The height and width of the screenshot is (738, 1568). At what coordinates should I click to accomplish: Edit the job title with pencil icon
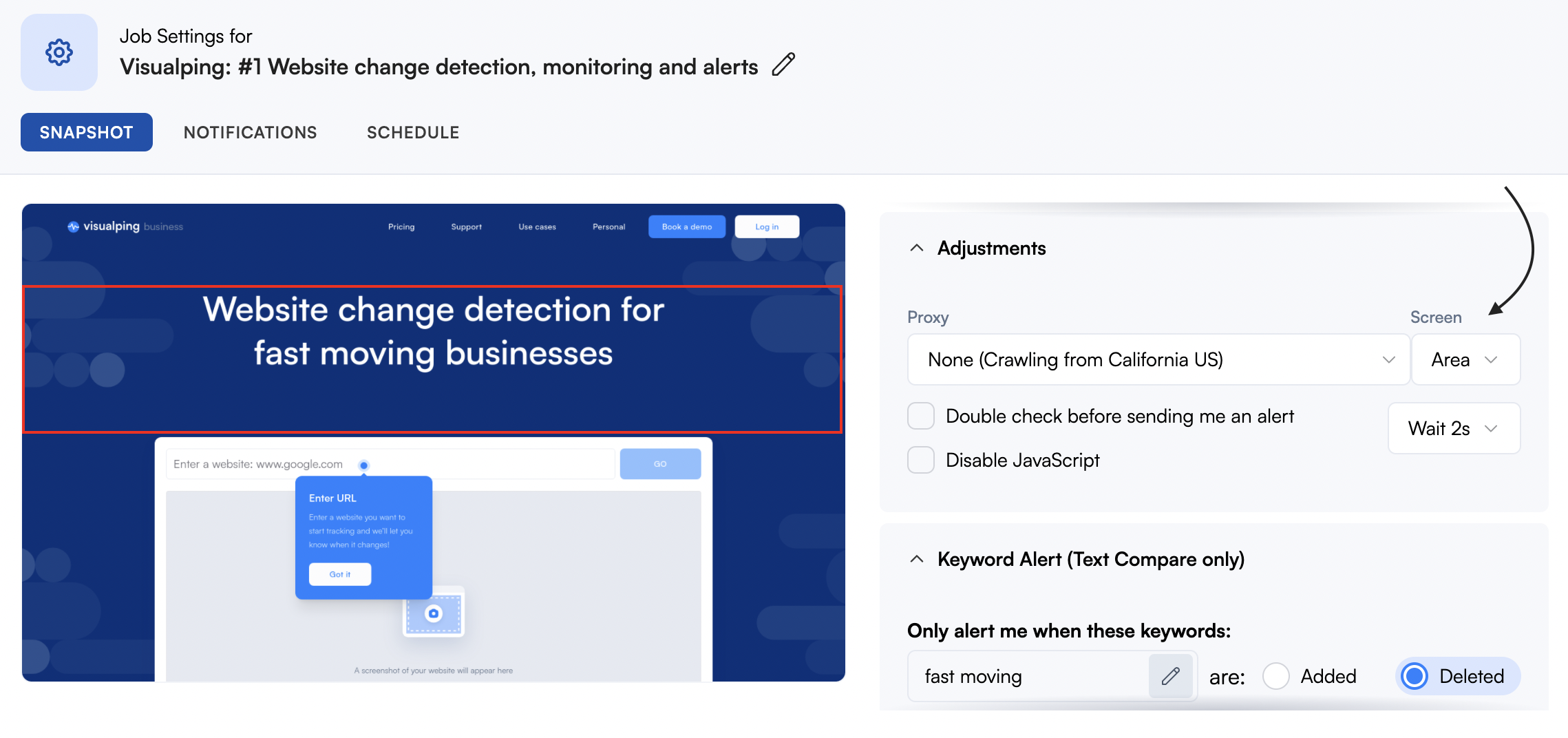tap(783, 65)
